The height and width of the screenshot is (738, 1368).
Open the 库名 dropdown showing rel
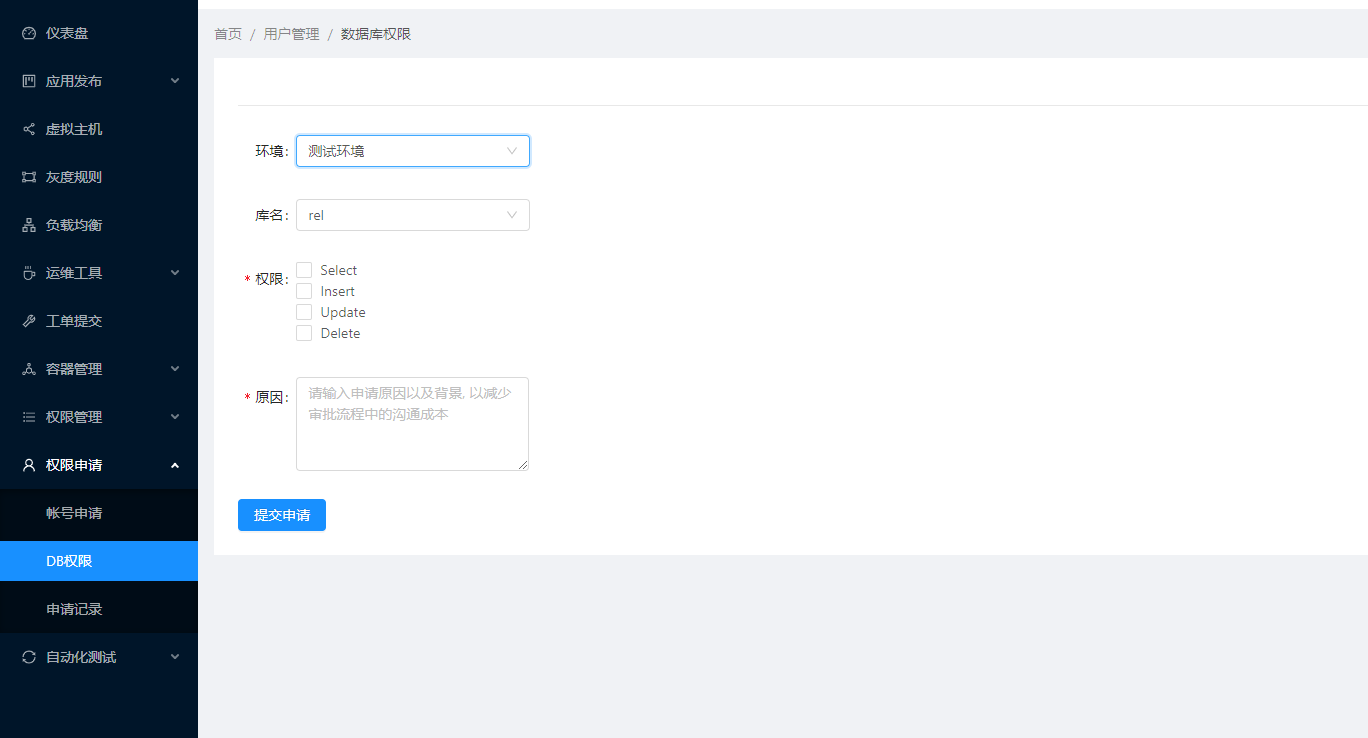tap(413, 215)
